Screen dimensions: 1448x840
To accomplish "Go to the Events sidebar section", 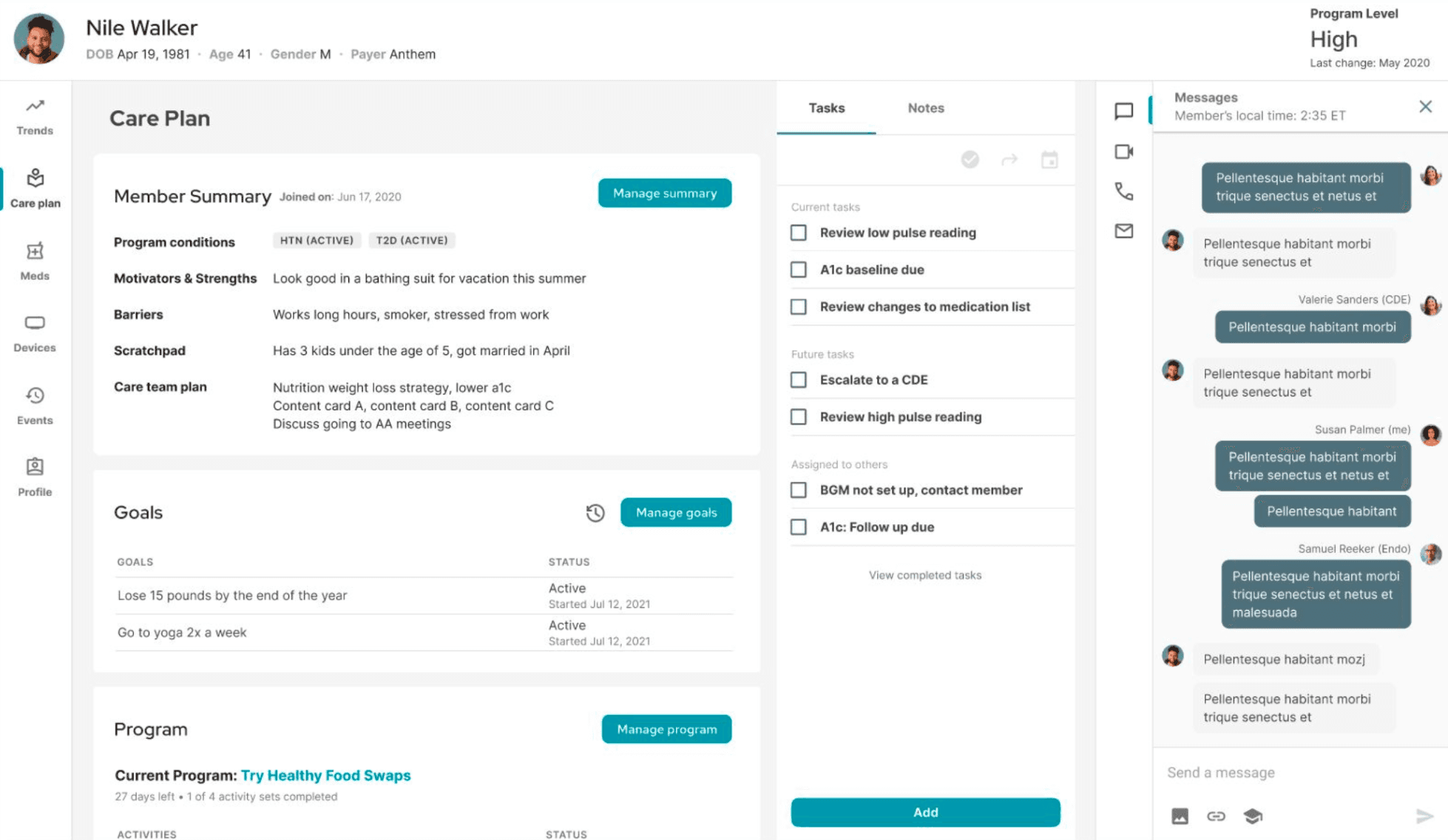I will (35, 405).
